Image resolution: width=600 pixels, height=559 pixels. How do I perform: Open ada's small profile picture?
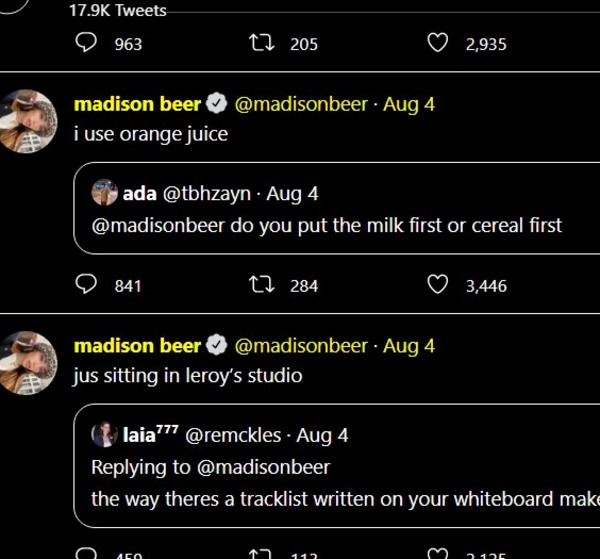point(104,192)
